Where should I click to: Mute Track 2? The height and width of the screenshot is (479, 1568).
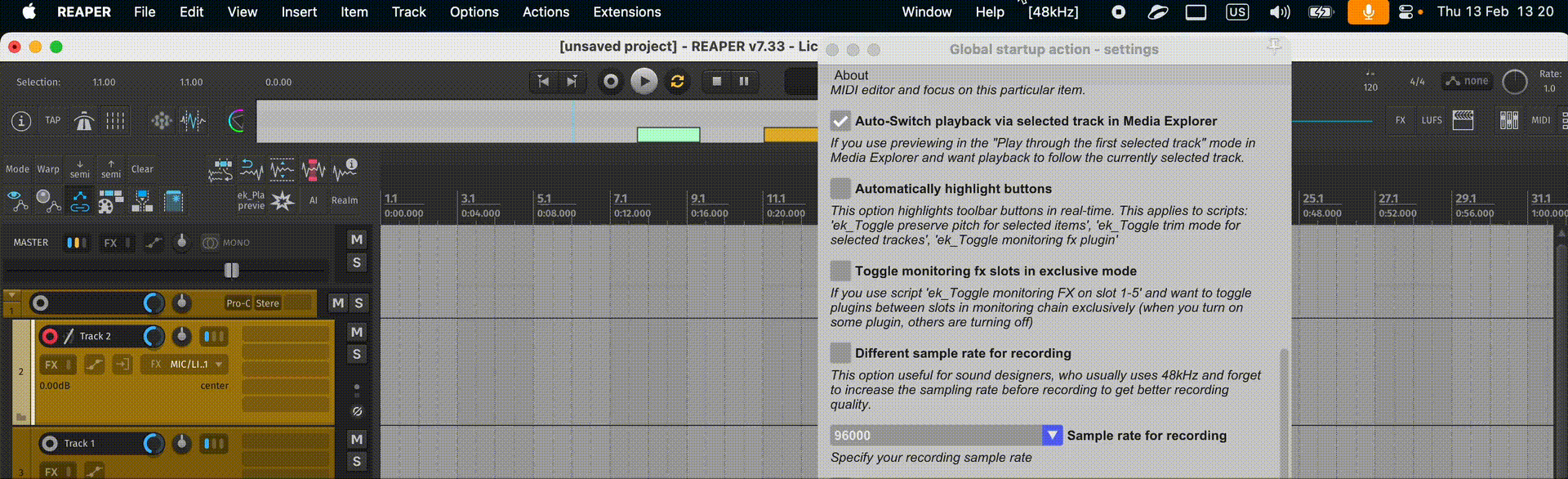point(357,332)
